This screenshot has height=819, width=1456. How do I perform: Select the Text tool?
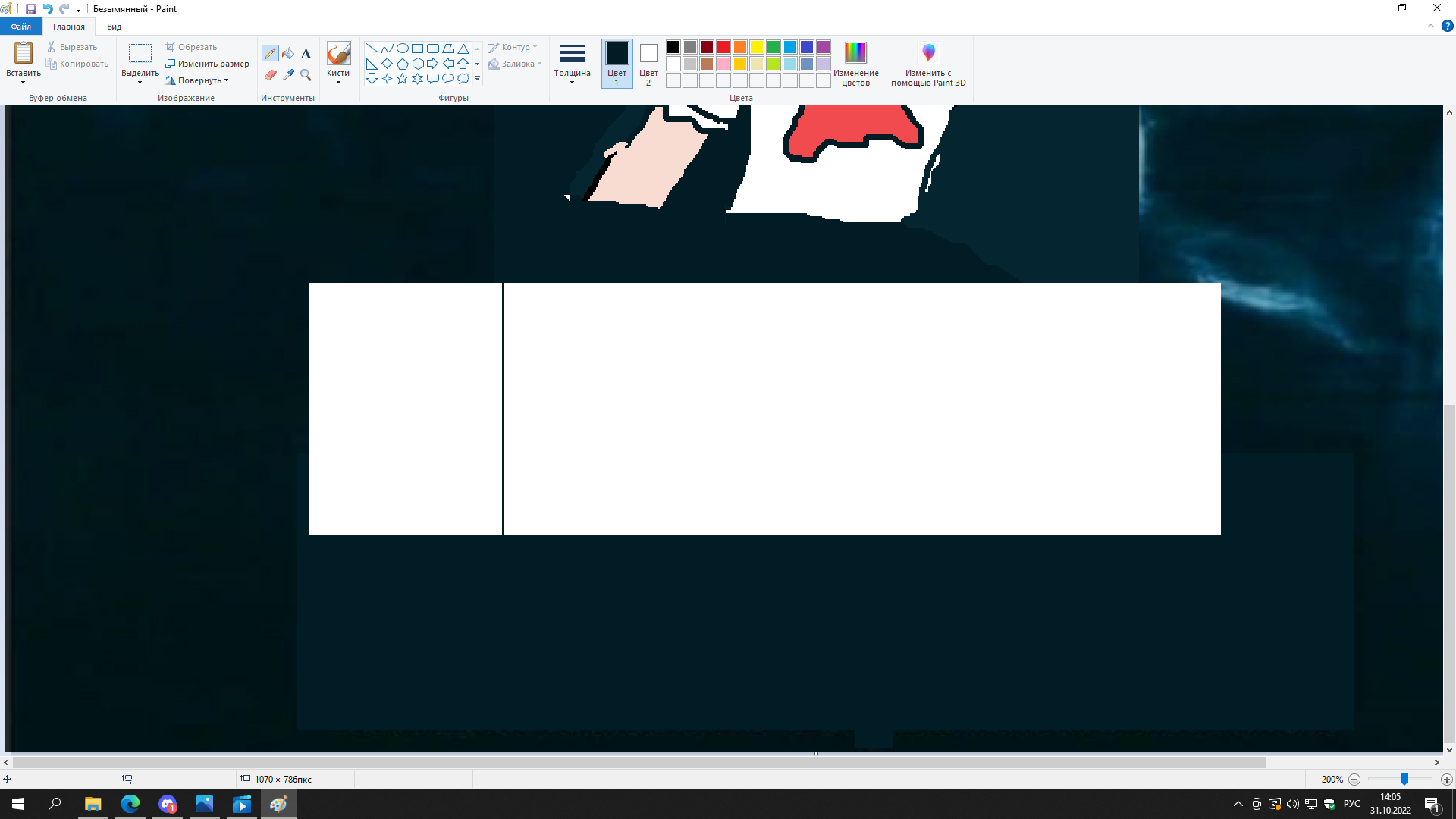click(x=306, y=54)
